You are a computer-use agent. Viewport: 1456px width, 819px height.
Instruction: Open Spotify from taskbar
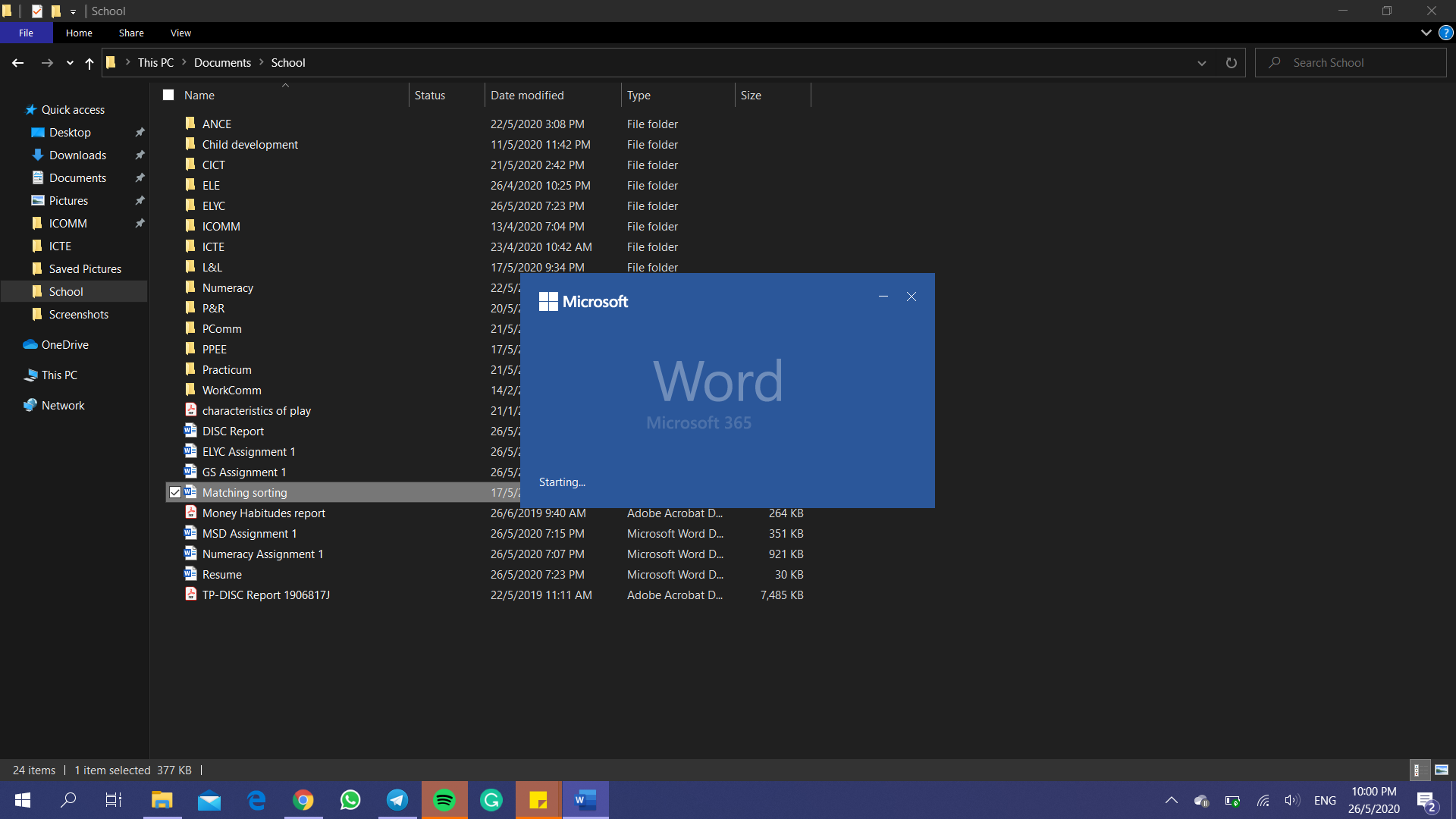(444, 800)
